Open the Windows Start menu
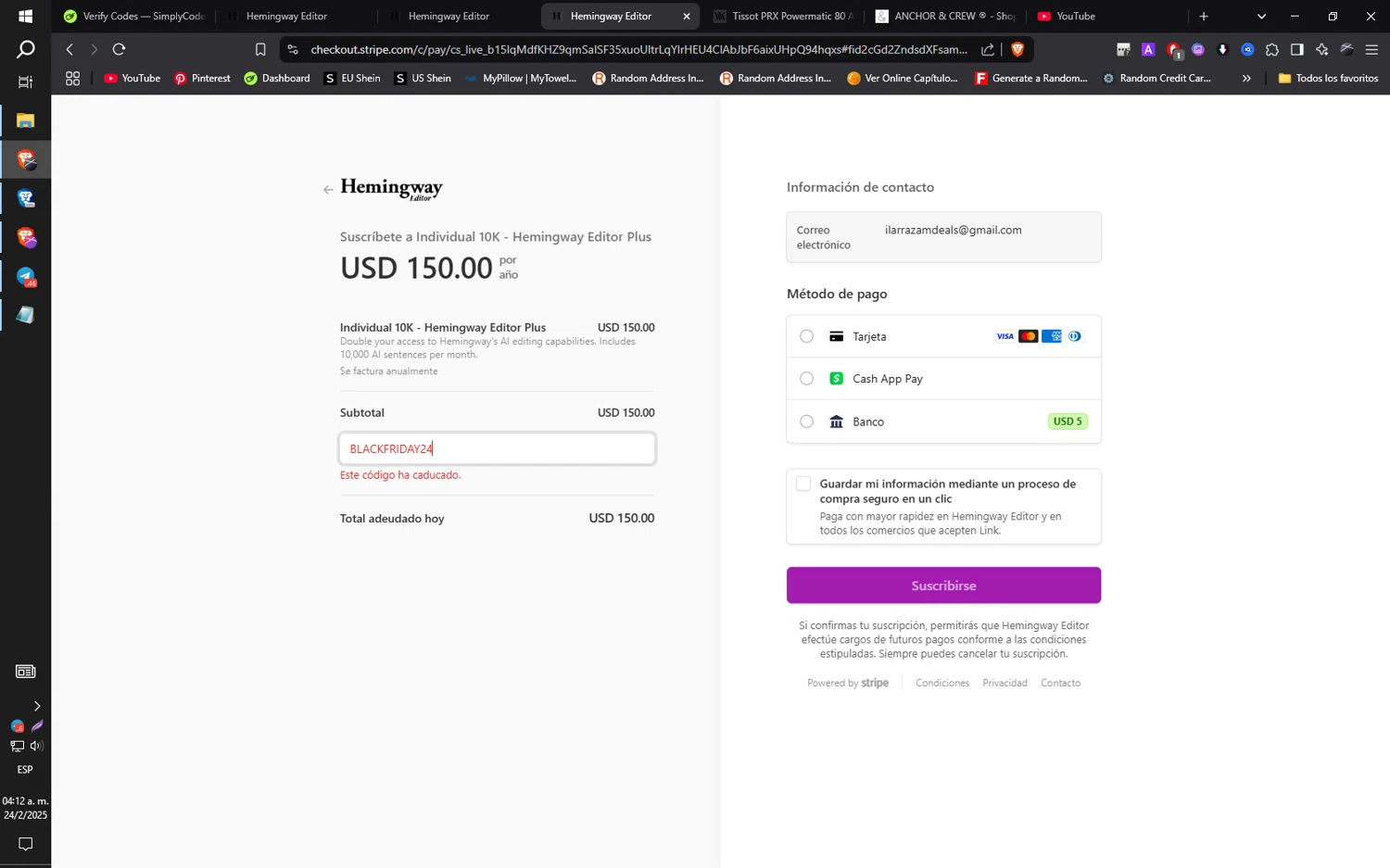1390x868 pixels. pyautogui.click(x=25, y=16)
